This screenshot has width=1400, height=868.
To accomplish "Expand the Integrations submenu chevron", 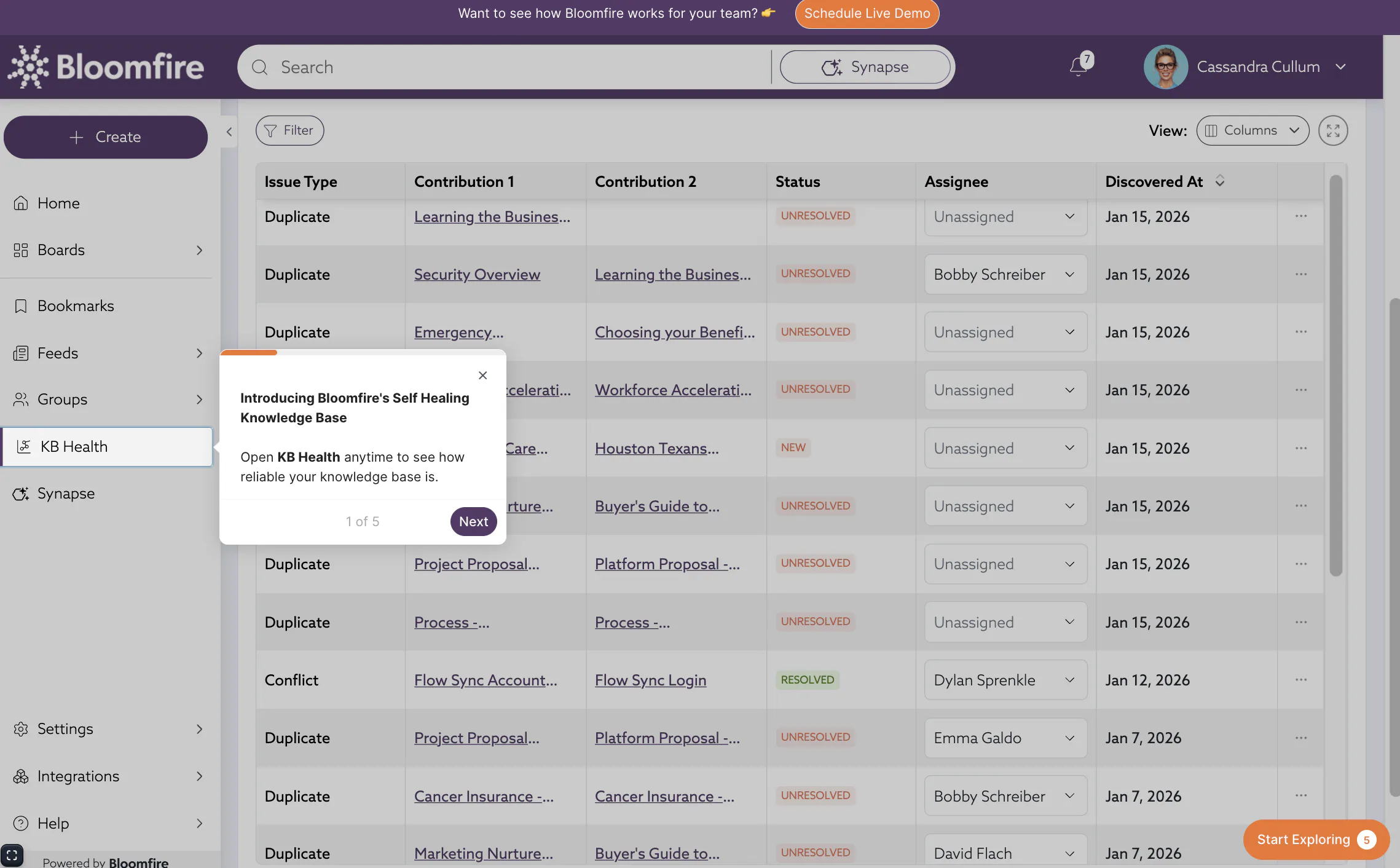I will (199, 776).
